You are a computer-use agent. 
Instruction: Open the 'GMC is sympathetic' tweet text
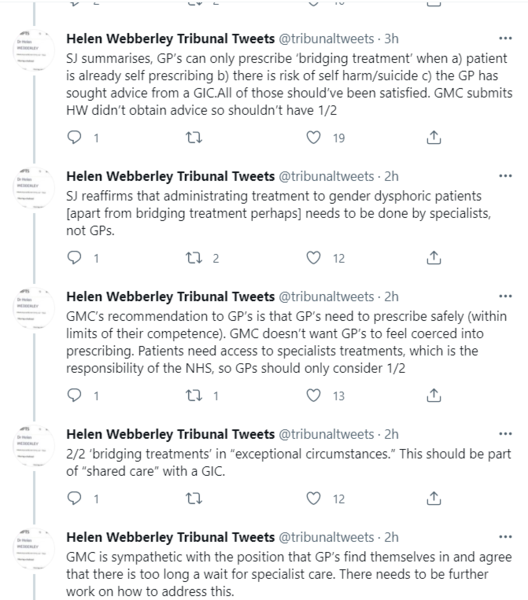pos(289,574)
